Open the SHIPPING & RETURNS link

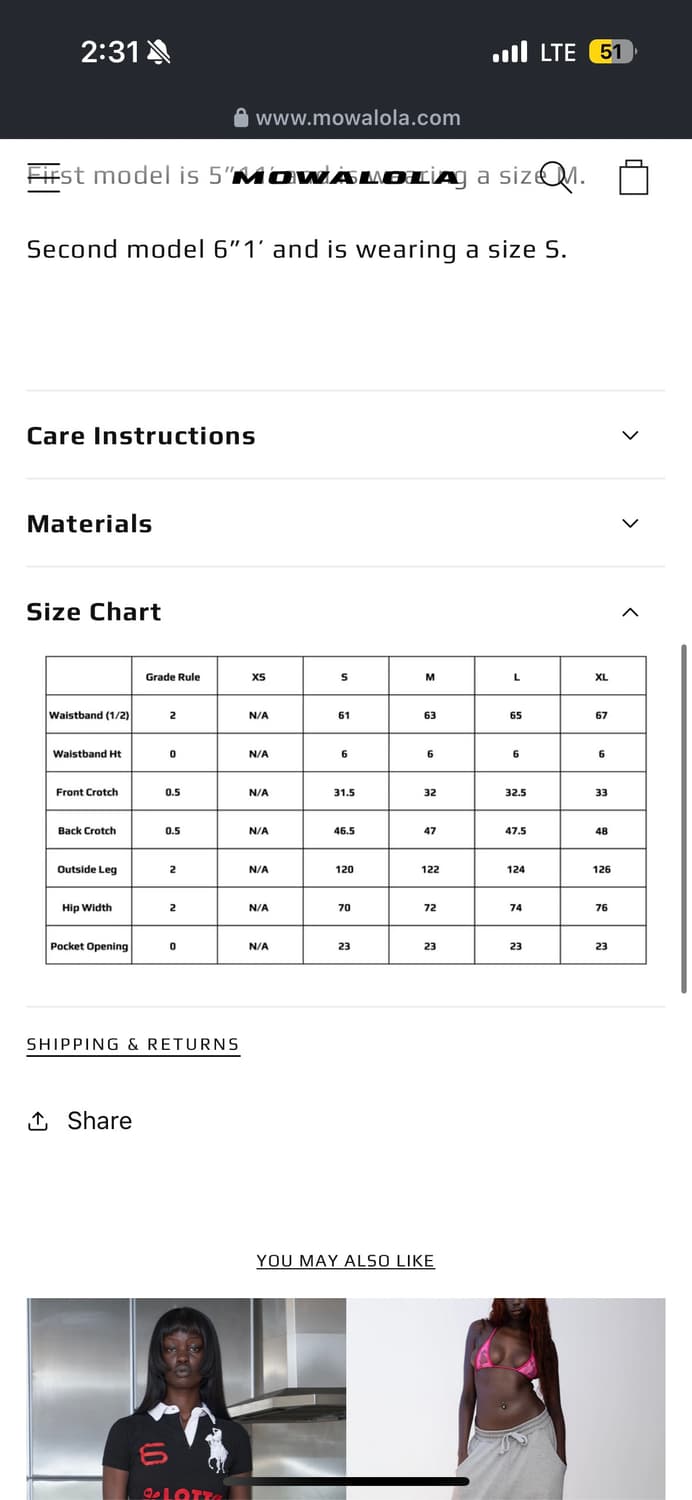[x=133, y=1044]
